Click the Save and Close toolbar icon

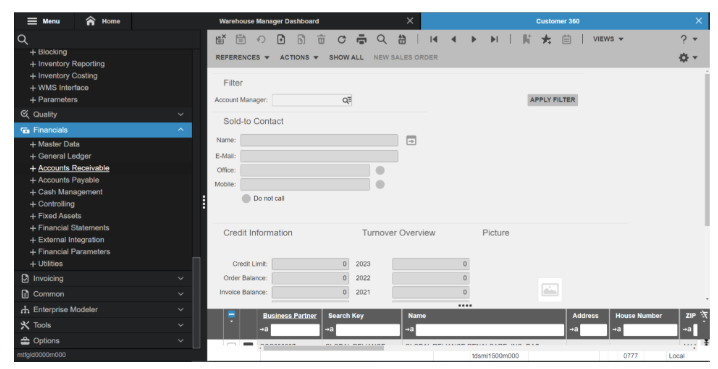[x=221, y=39]
